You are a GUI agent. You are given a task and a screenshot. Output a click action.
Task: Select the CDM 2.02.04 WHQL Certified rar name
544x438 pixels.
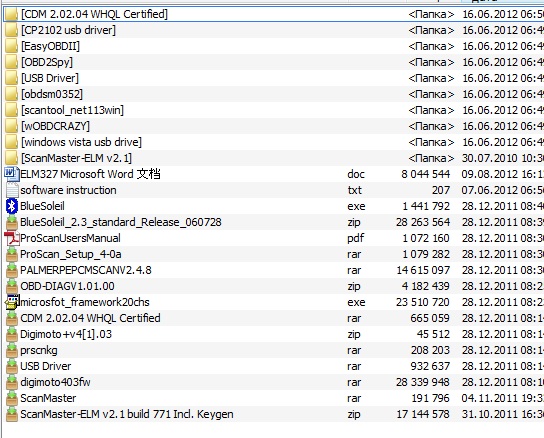click(90, 318)
